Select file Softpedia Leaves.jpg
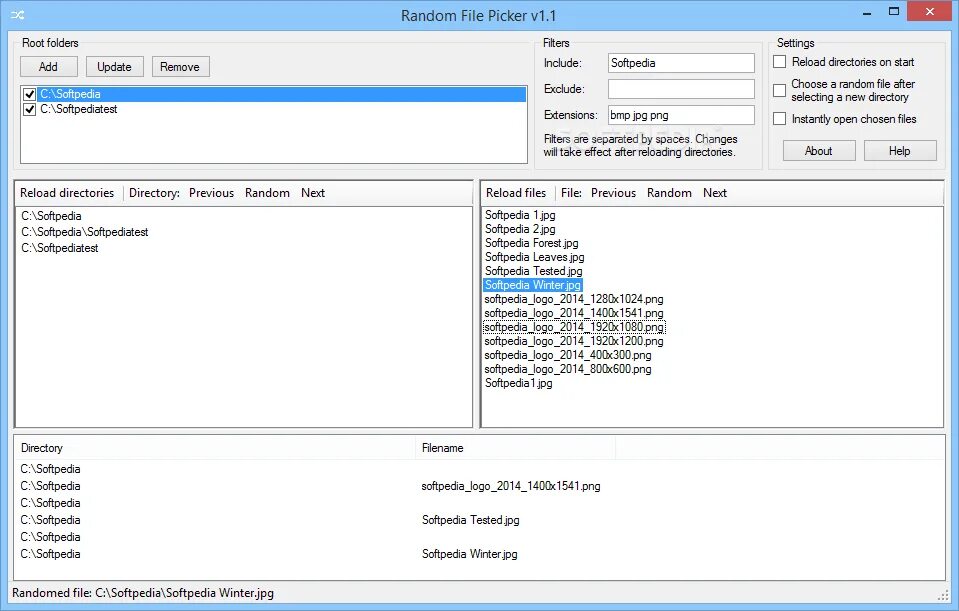This screenshot has width=959, height=611. (535, 257)
